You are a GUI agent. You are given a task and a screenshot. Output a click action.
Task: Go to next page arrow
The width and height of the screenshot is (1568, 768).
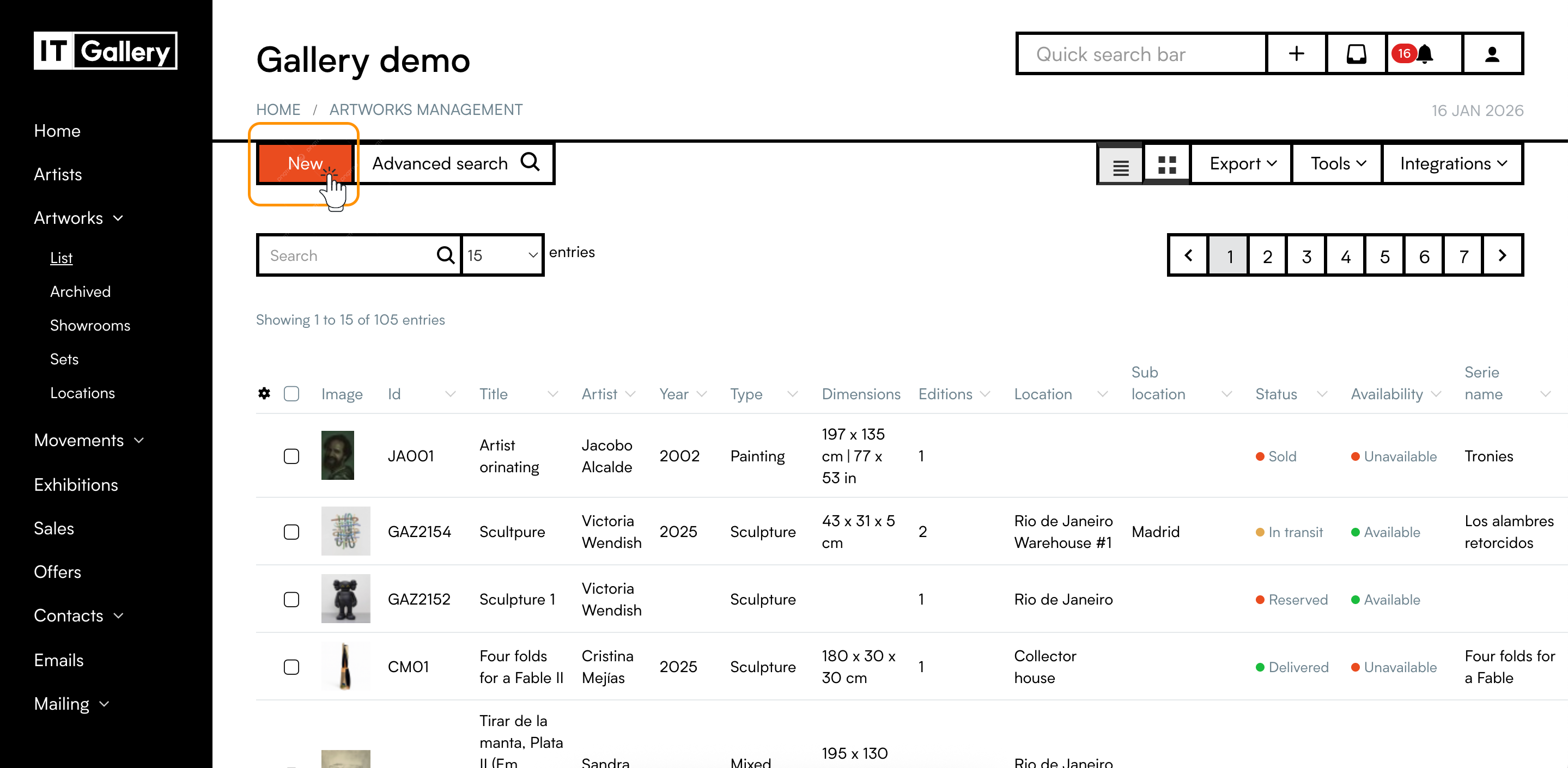click(x=1502, y=255)
